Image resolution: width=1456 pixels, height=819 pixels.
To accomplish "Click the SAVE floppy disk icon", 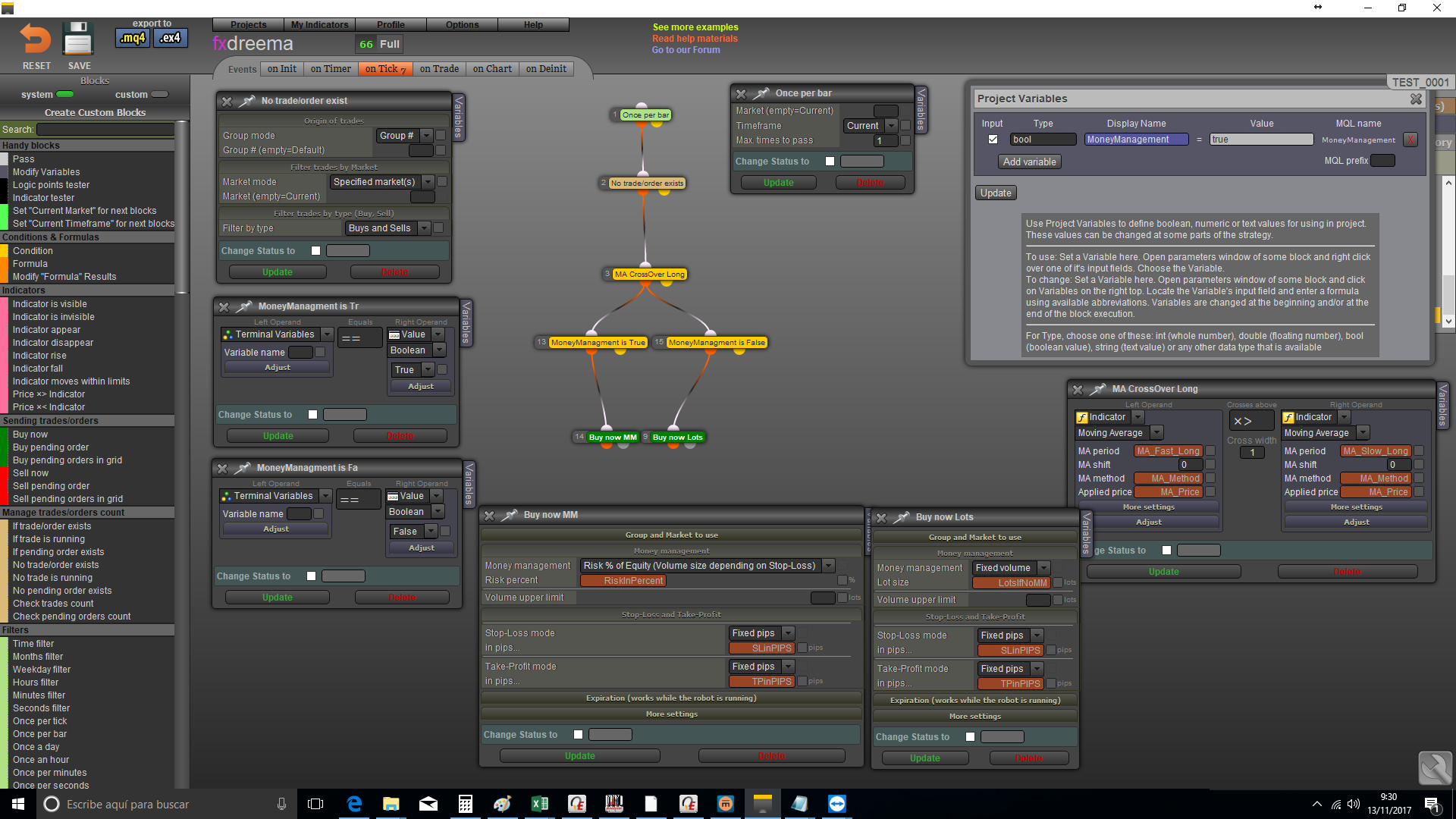I will pyautogui.click(x=77, y=39).
